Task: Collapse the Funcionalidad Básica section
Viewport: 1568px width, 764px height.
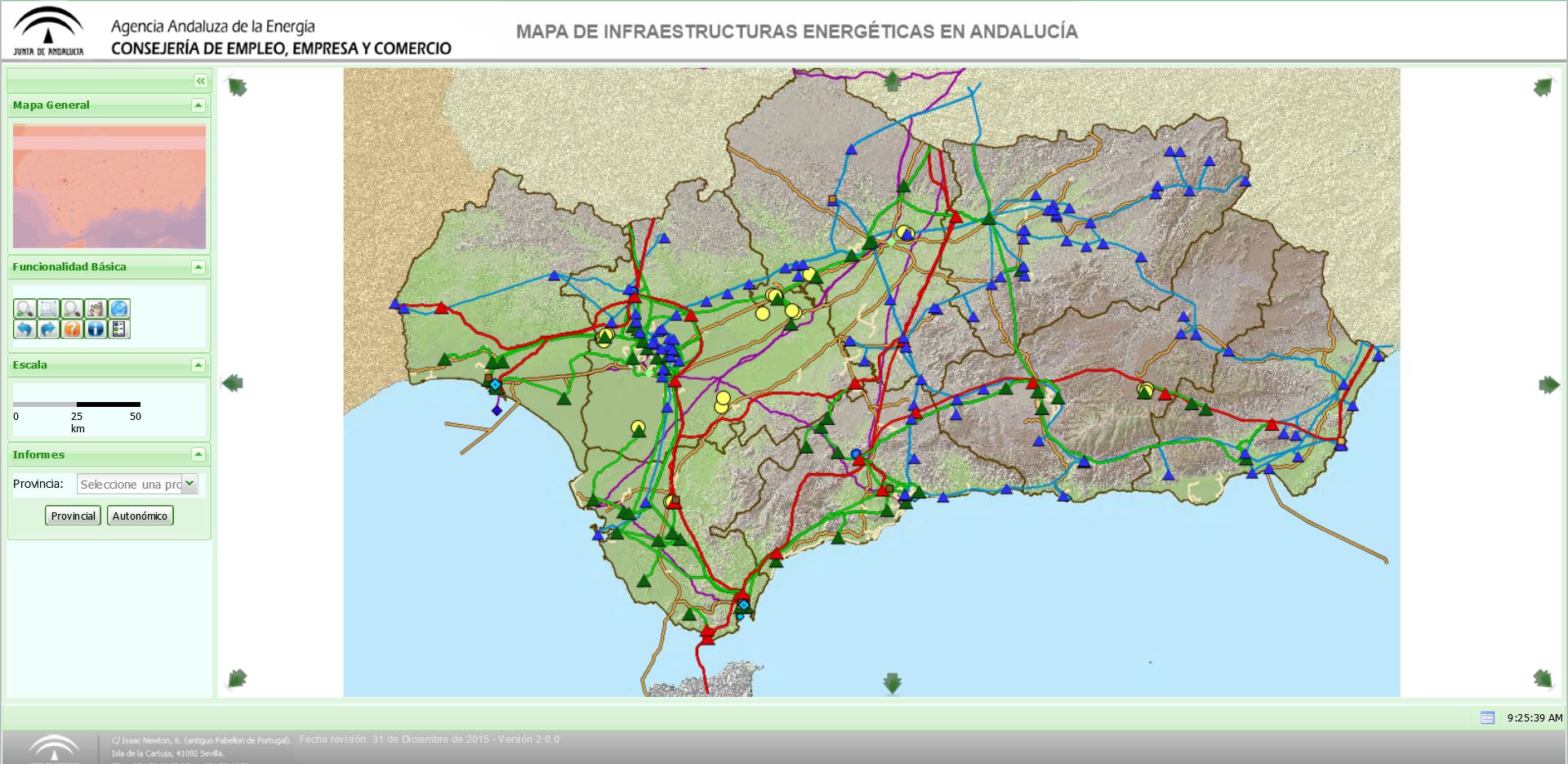Action: point(198,267)
